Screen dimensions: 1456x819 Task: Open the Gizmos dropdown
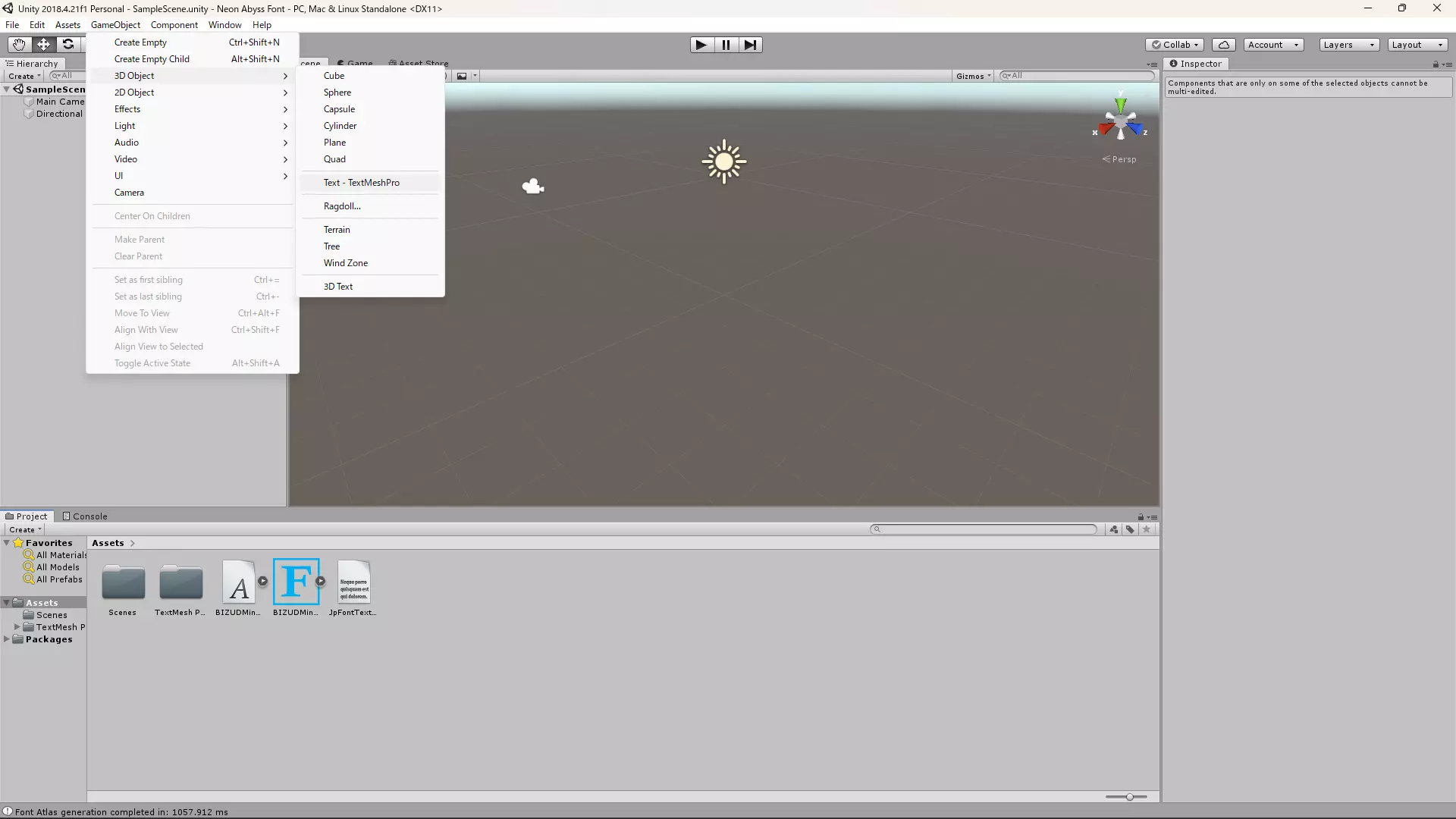[x=973, y=76]
